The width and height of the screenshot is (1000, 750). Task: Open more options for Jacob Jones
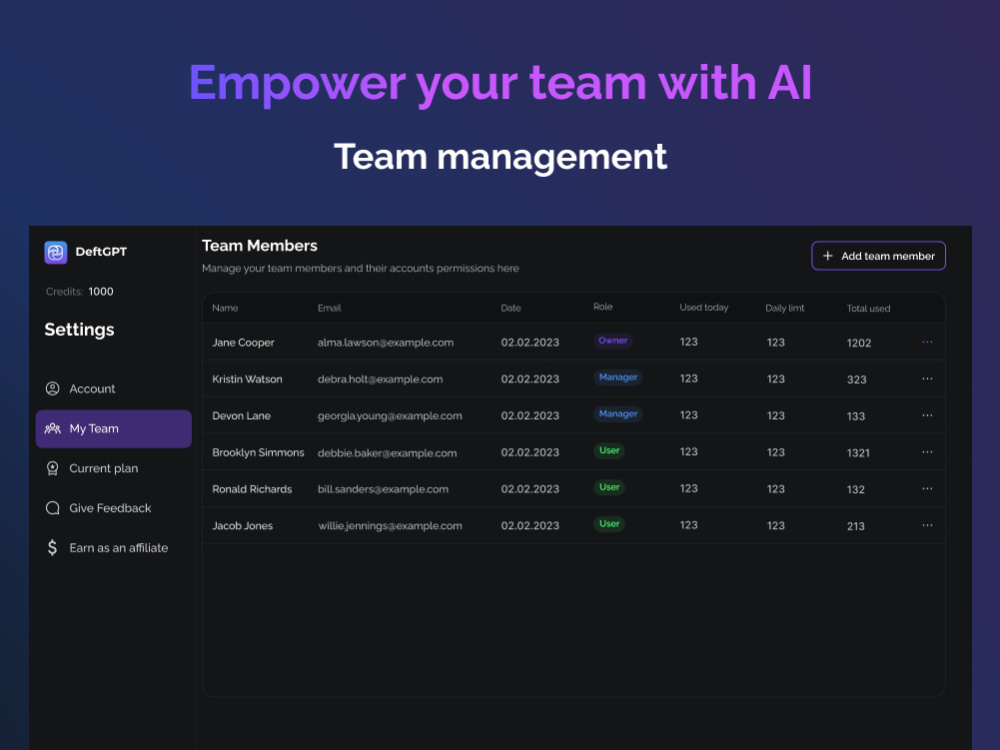pos(927,526)
